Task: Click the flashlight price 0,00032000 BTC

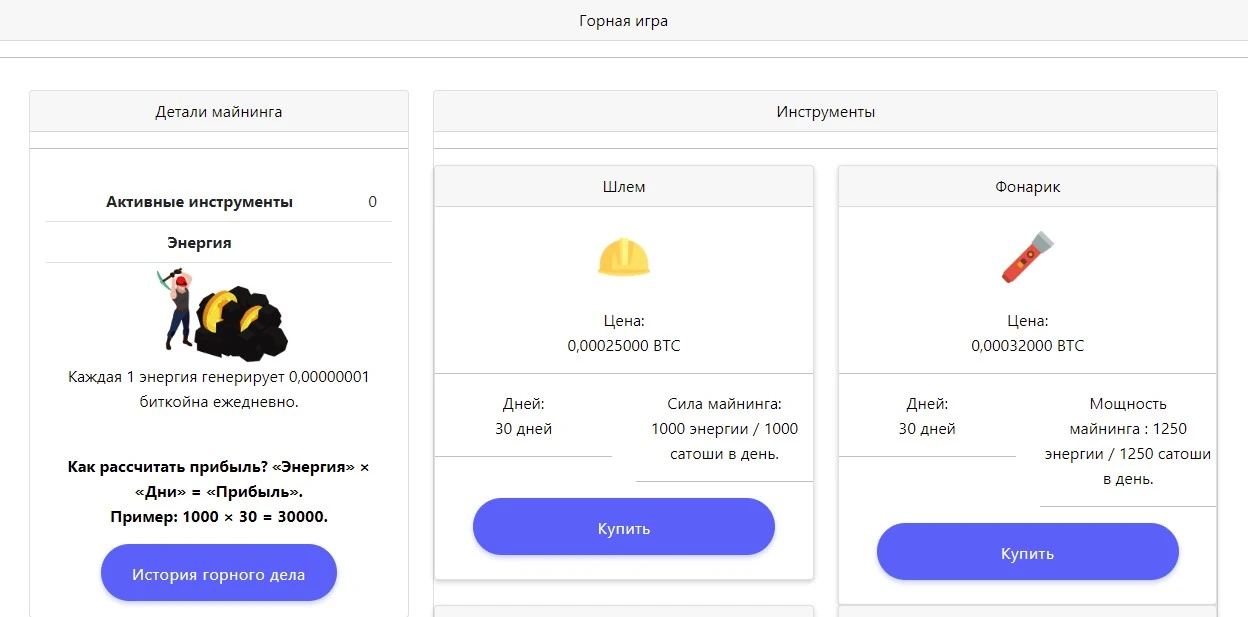Action: [x=1028, y=346]
